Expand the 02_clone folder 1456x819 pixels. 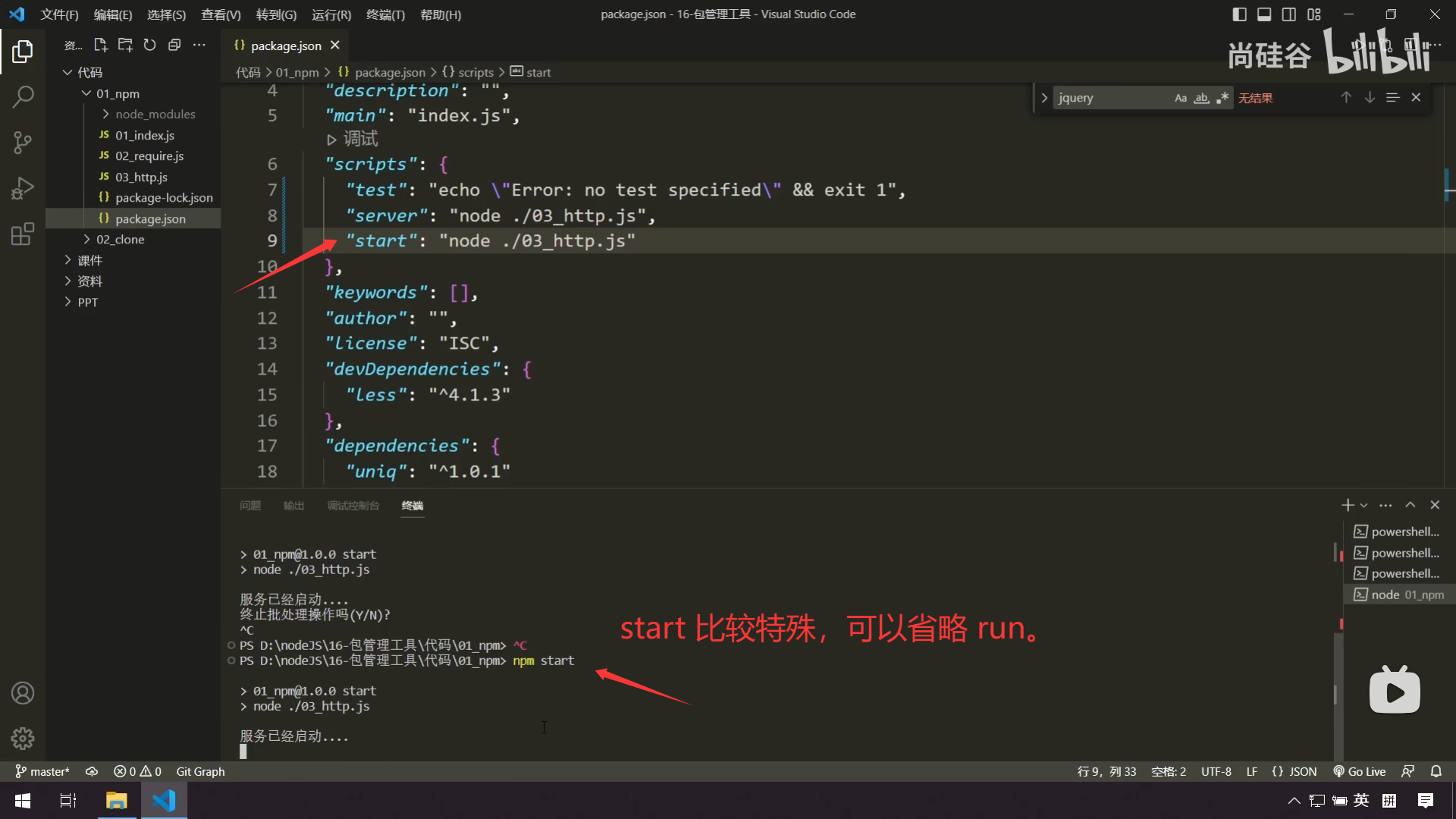120,239
